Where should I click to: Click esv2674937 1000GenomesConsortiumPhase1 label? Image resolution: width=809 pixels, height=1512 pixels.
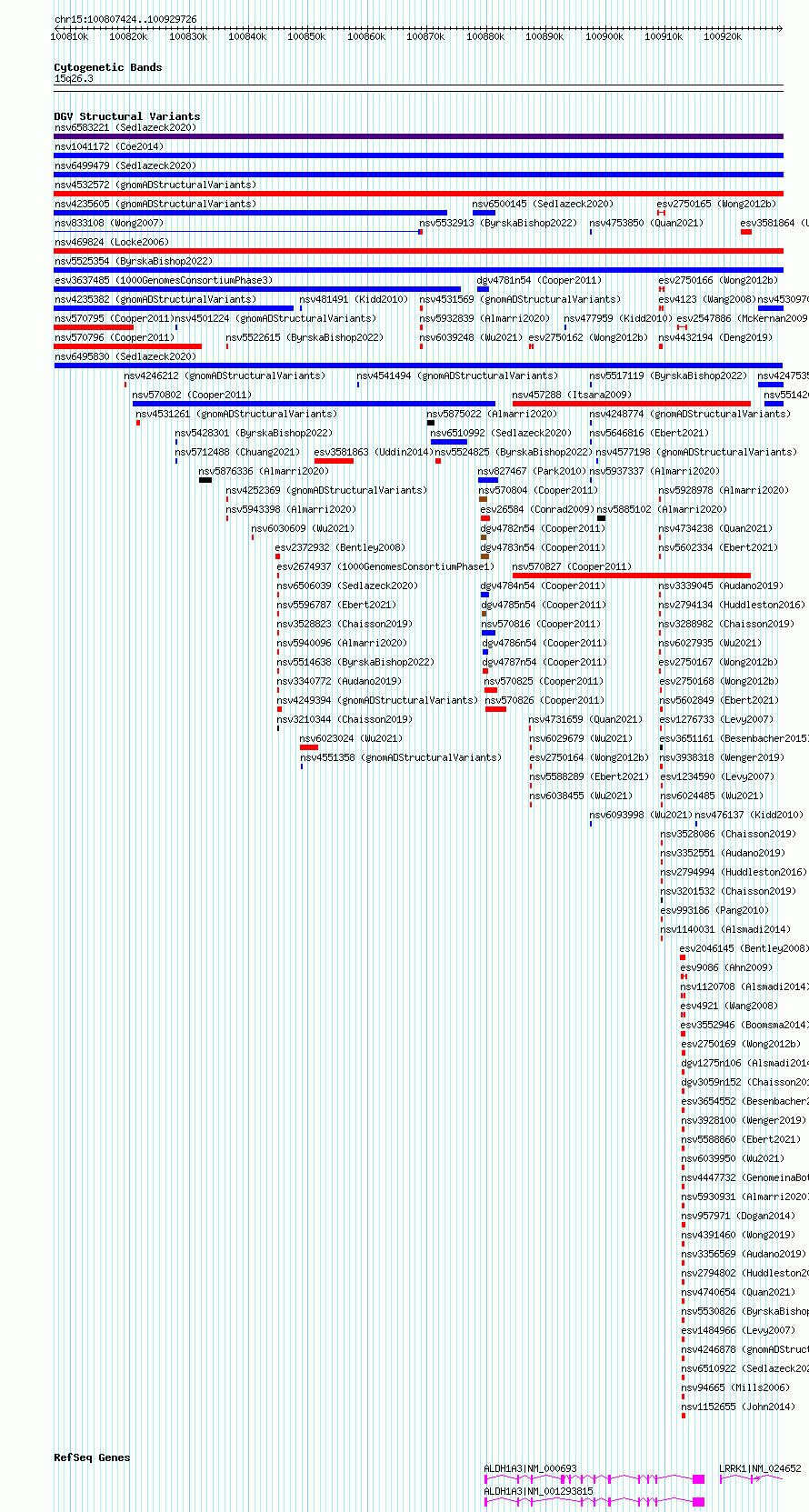386,566
